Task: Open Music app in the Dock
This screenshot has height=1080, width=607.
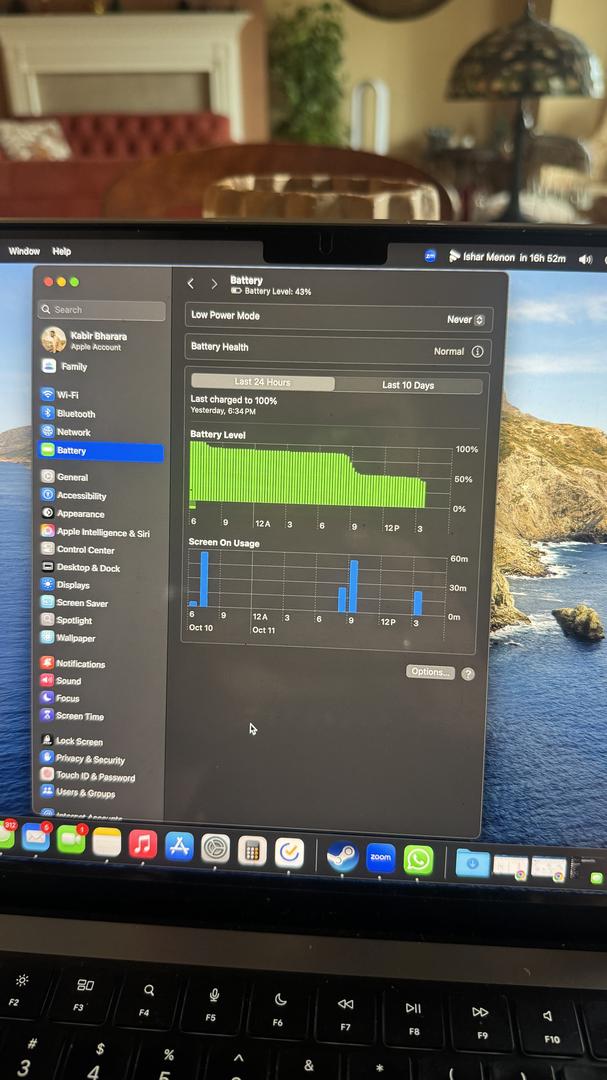Action: click(x=143, y=845)
